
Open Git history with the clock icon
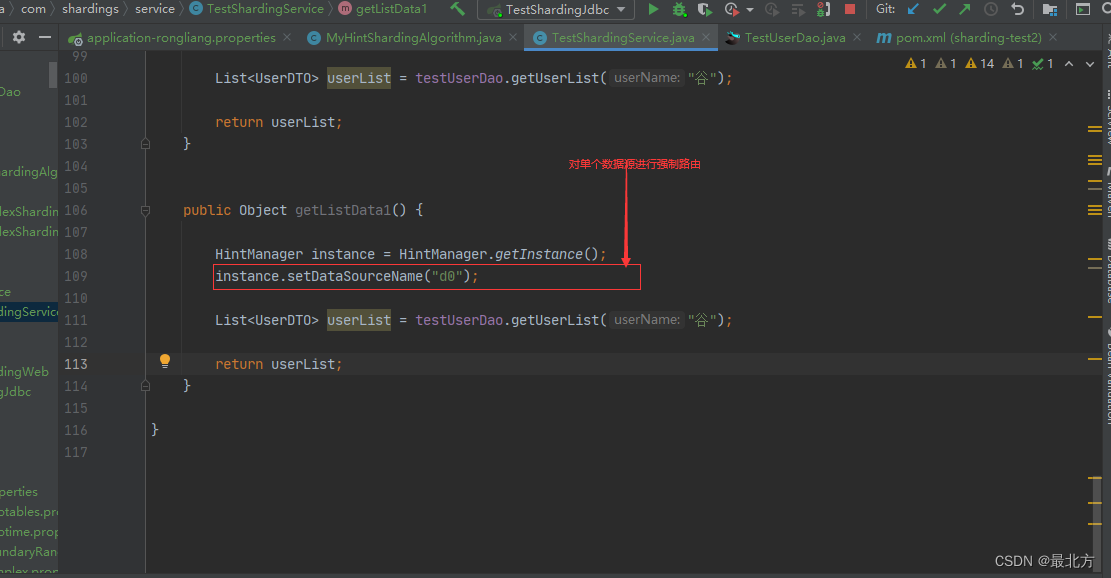point(990,9)
